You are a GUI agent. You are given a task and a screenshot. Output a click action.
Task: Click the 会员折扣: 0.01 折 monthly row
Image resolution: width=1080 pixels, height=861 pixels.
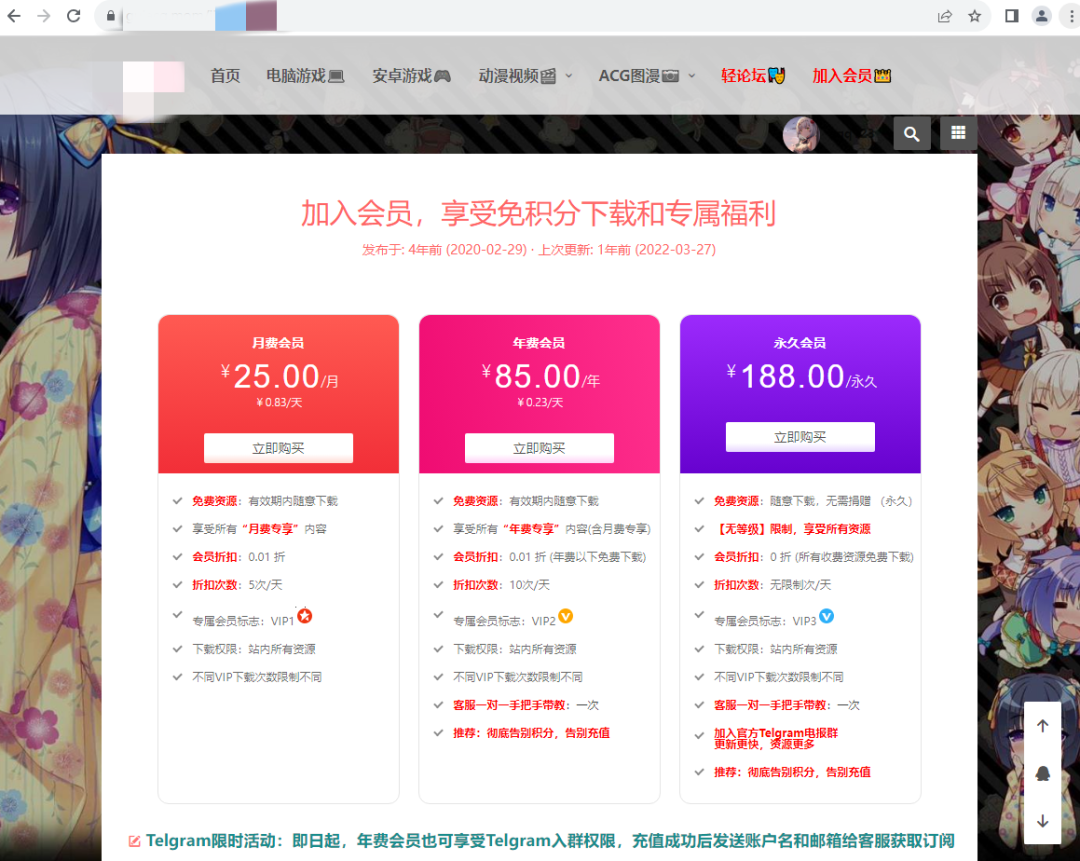[238, 557]
